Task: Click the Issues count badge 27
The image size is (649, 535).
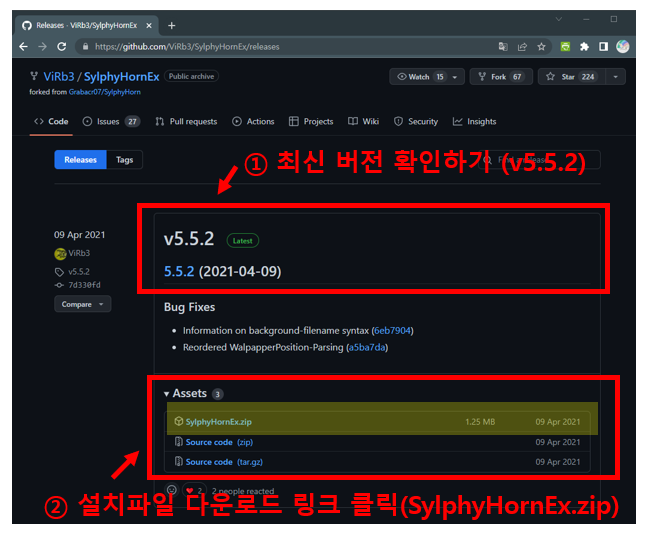Action: [132, 122]
